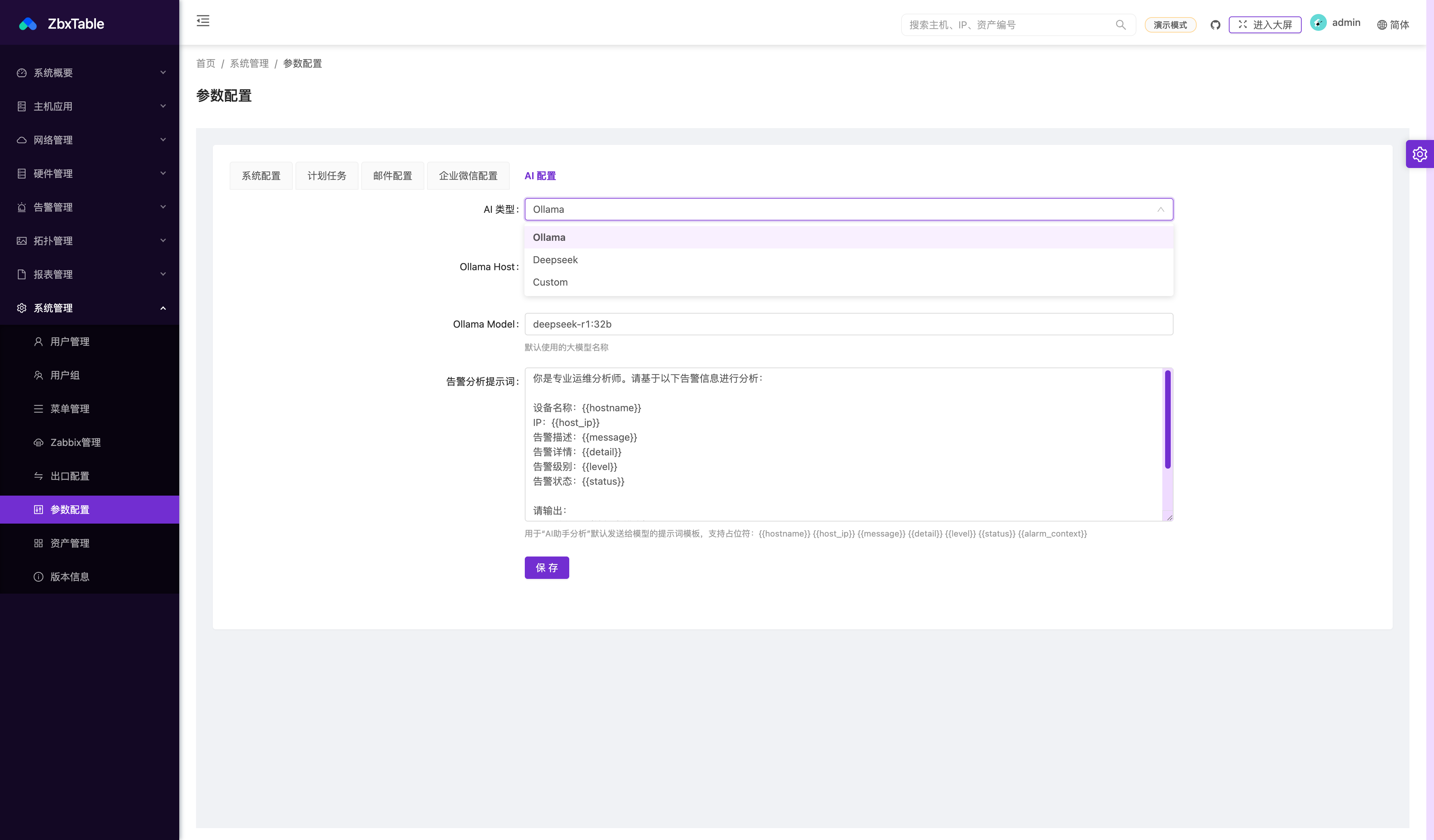This screenshot has height=840, width=1434.
Task: Choose Deepseek from the AI type list
Action: [x=848, y=259]
